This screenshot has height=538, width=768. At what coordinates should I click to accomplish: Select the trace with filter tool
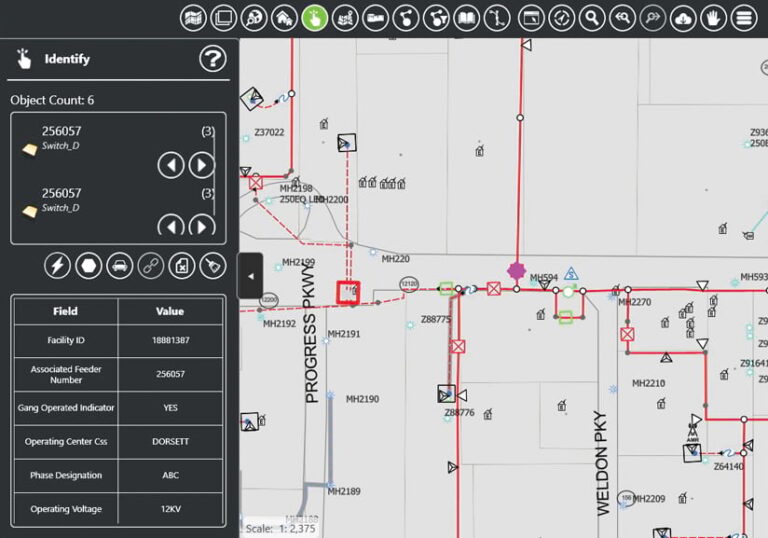pos(436,18)
